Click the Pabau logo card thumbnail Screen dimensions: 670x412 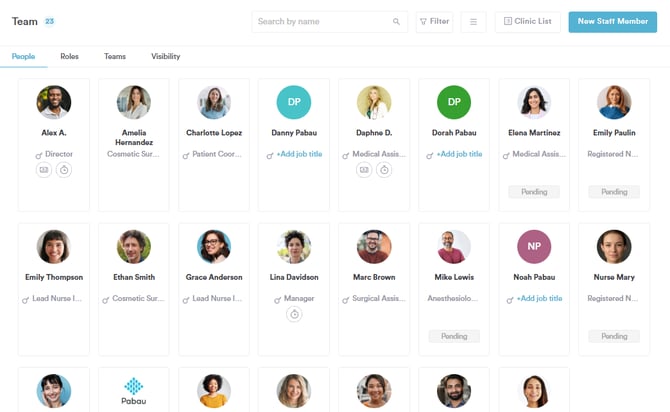[x=134, y=388]
